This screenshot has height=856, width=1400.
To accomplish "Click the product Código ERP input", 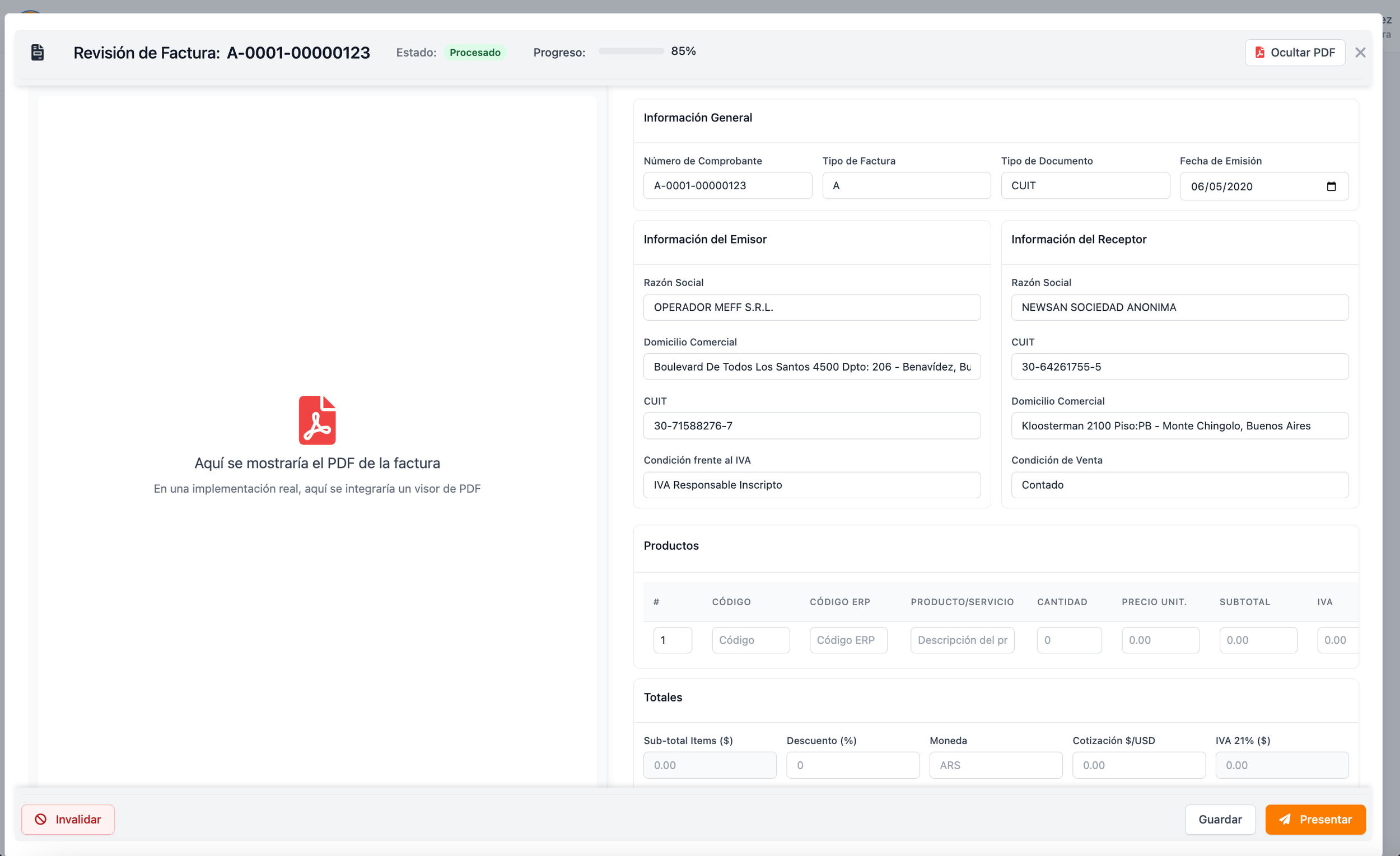I will point(848,640).
